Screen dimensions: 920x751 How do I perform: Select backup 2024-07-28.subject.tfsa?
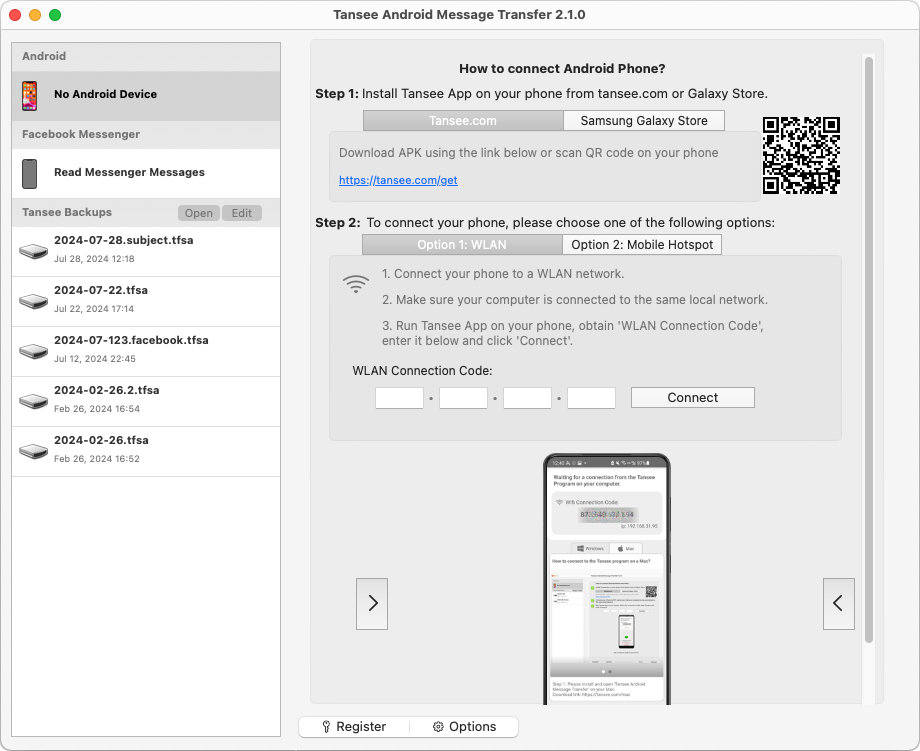[x=146, y=251]
